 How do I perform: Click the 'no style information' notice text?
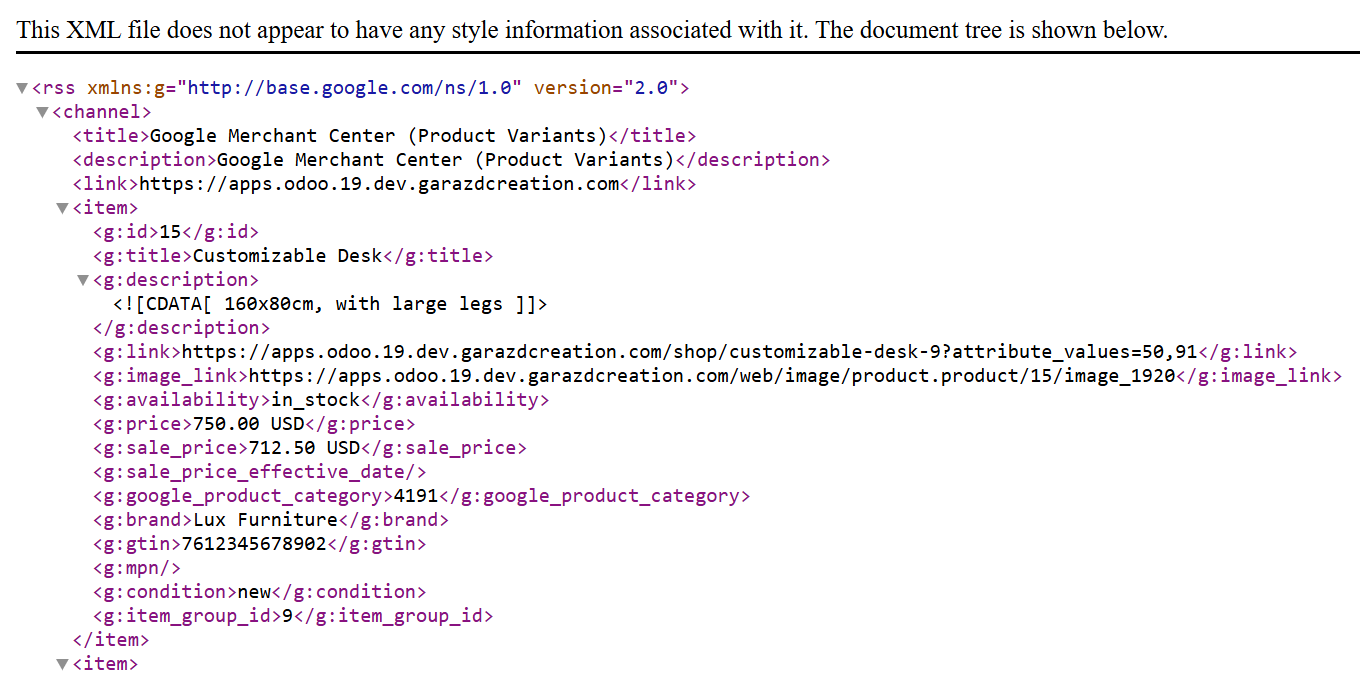pyautogui.click(x=592, y=30)
